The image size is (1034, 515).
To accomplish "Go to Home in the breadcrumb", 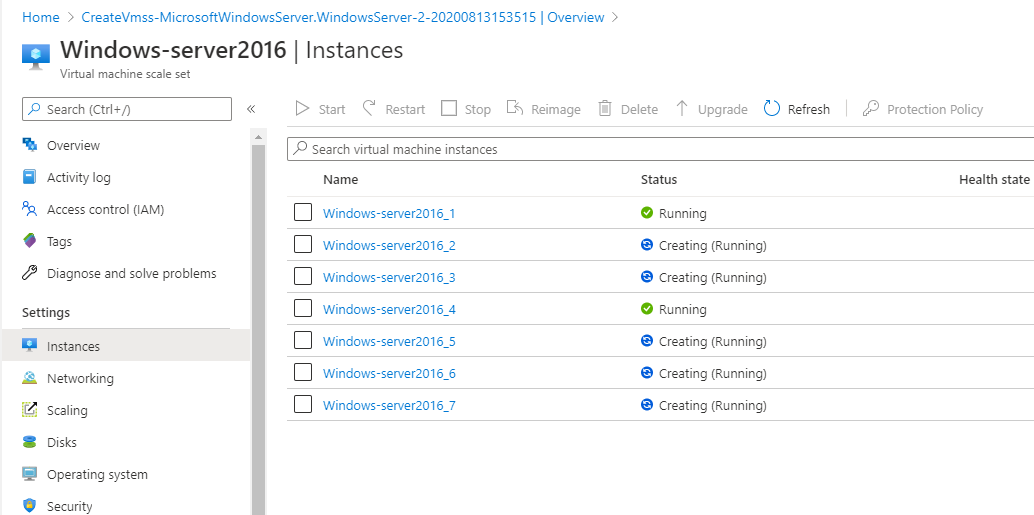I will pos(40,17).
